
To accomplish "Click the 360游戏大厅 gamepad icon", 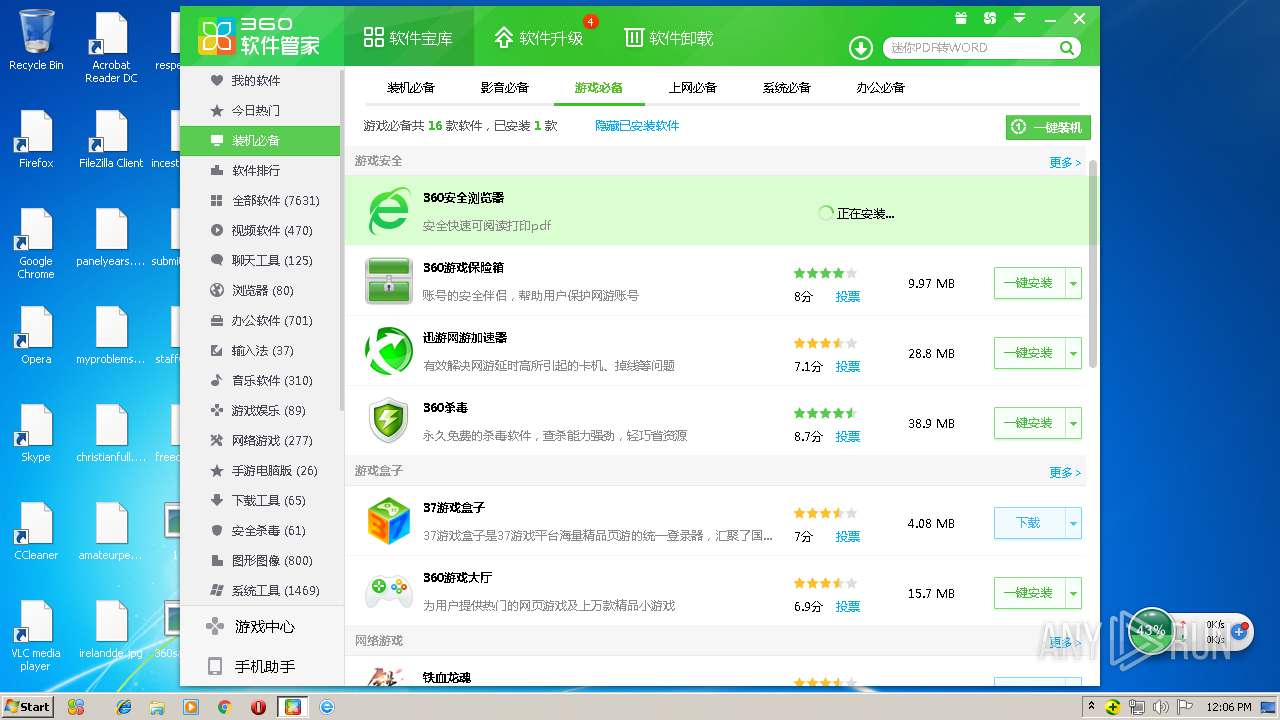I will (389, 591).
